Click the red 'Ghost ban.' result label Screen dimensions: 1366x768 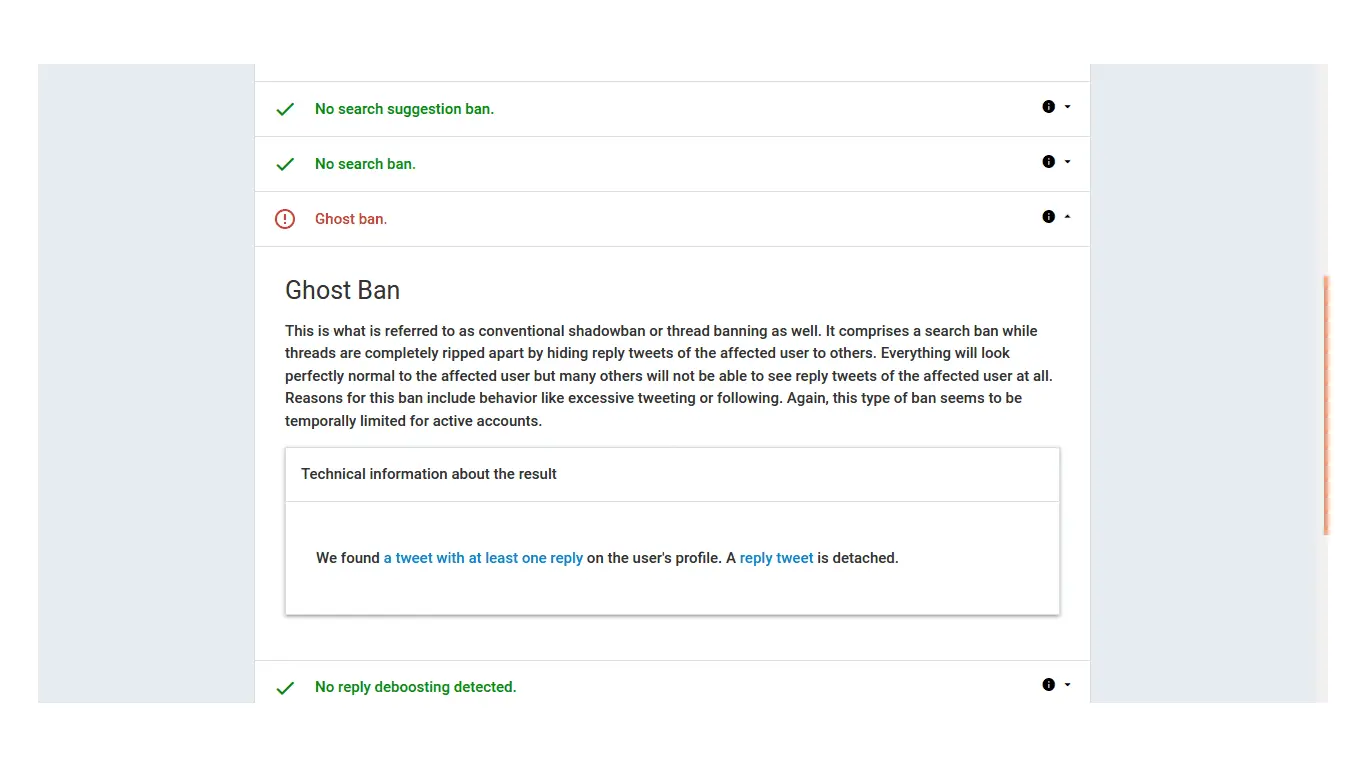click(351, 219)
